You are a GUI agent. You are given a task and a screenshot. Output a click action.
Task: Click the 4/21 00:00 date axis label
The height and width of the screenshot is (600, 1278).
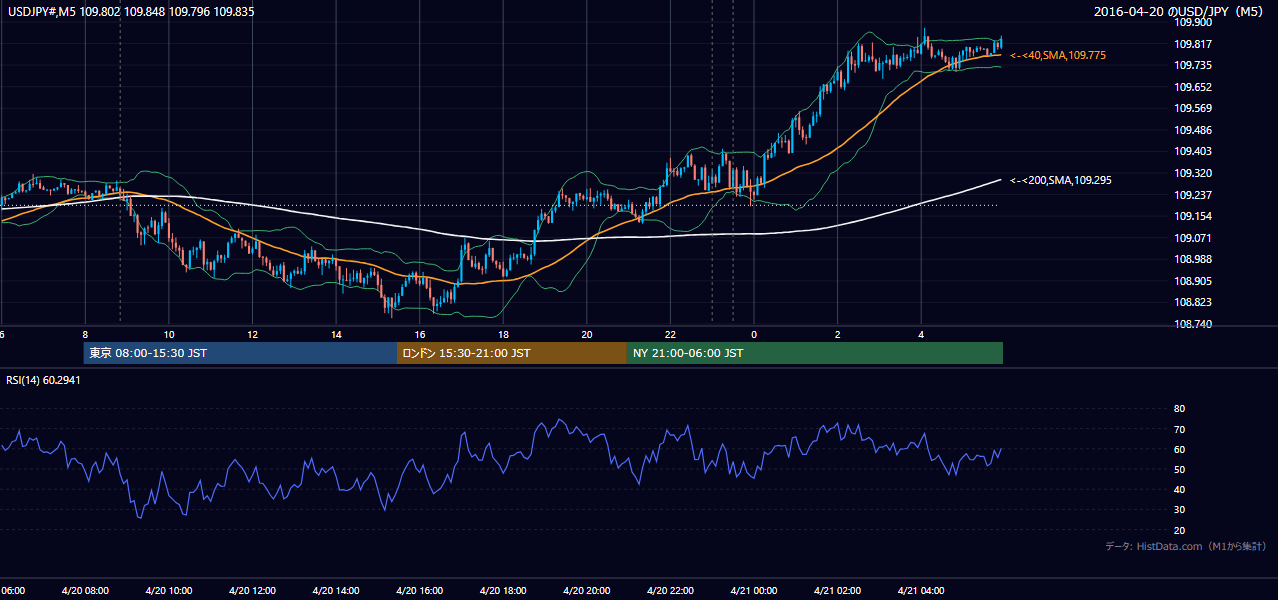click(x=753, y=590)
